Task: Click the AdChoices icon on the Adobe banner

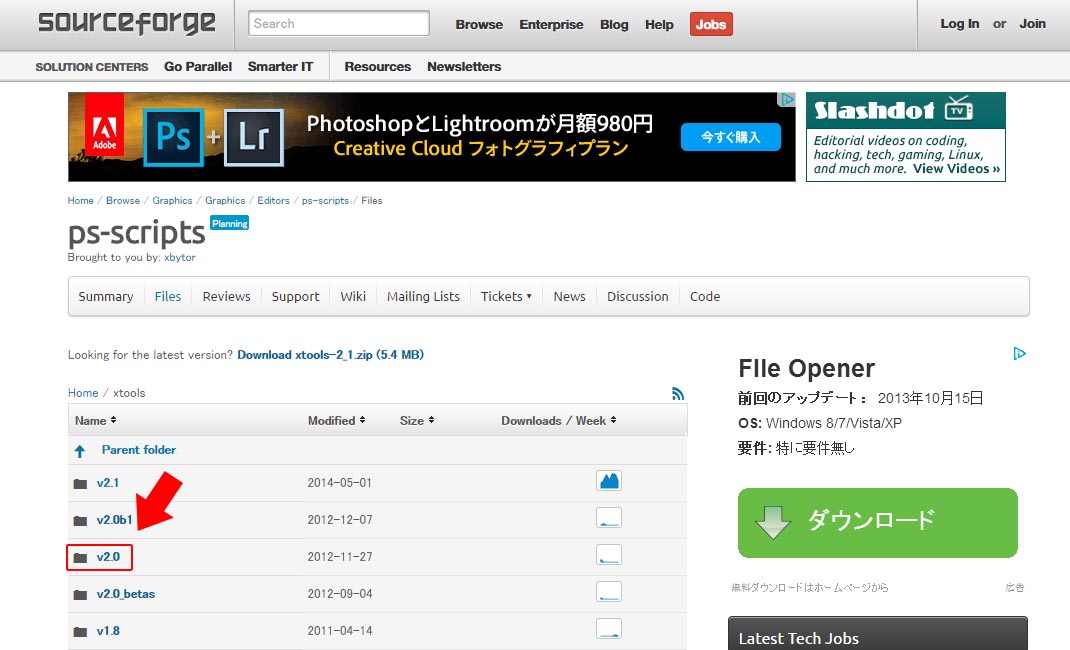Action: [787, 100]
